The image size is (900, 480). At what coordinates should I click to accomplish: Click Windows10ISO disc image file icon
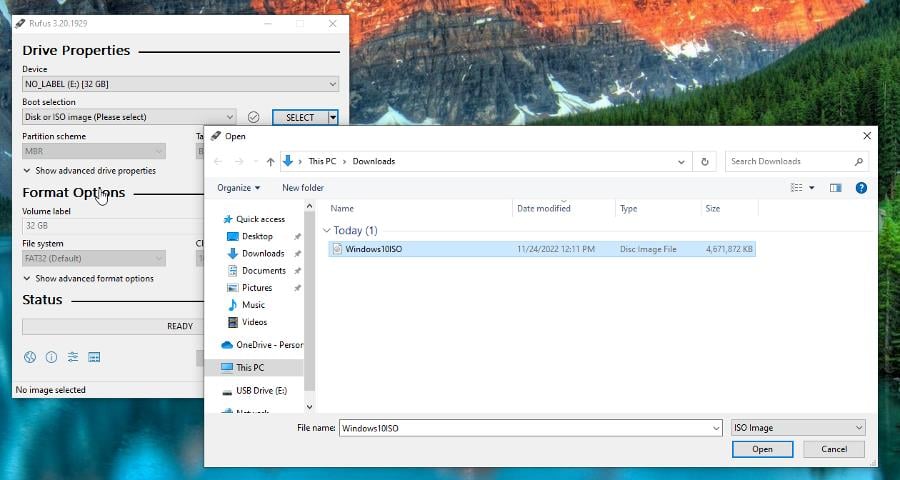[338, 249]
